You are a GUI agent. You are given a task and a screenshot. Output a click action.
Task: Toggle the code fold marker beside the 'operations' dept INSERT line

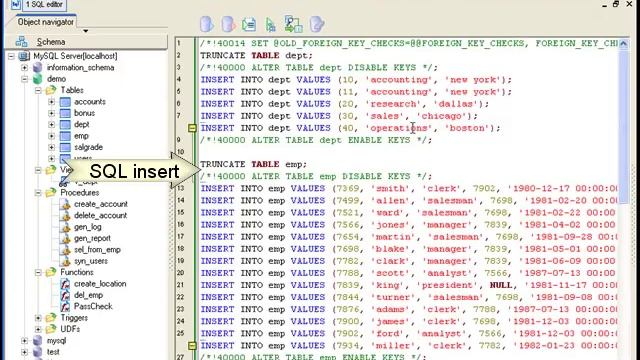[x=192, y=128]
